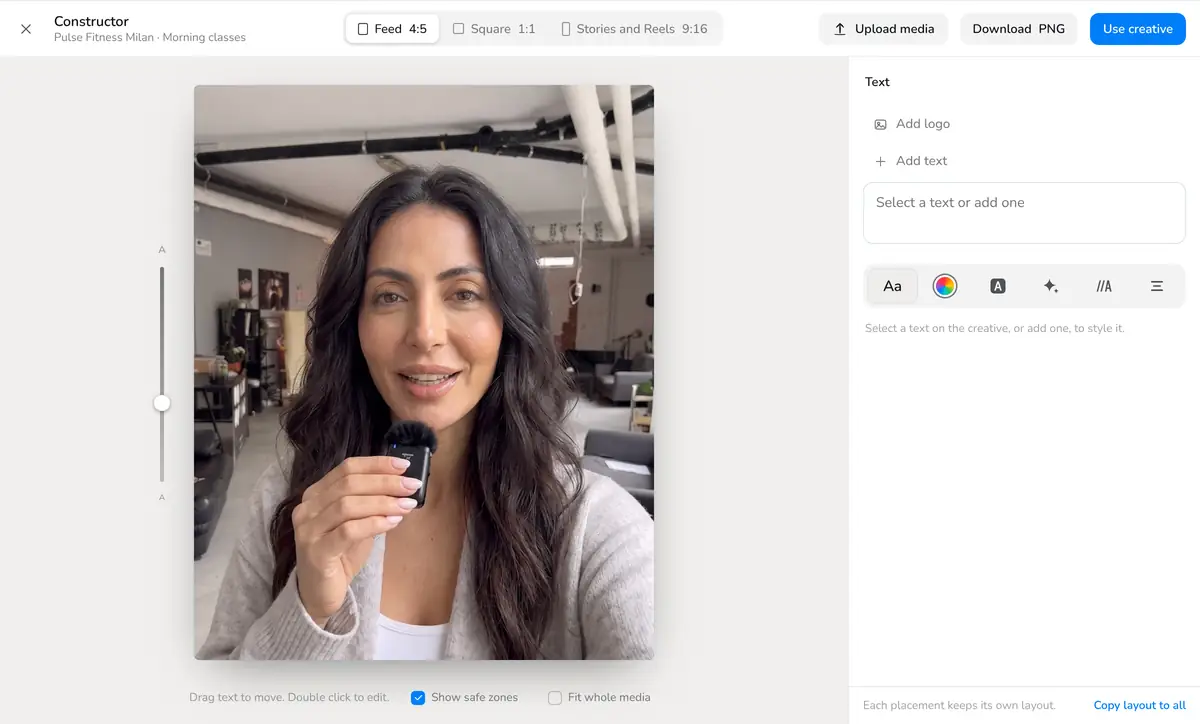Click the 'Drag text to move' hint
Screen dimensions: 1200x724
coord(289,698)
